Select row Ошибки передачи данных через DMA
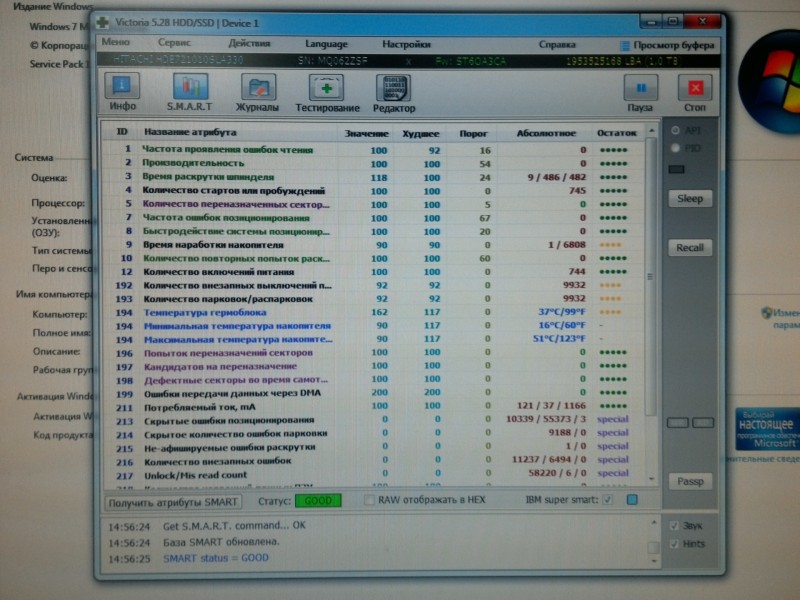The width and height of the screenshot is (800, 600). pos(372,393)
